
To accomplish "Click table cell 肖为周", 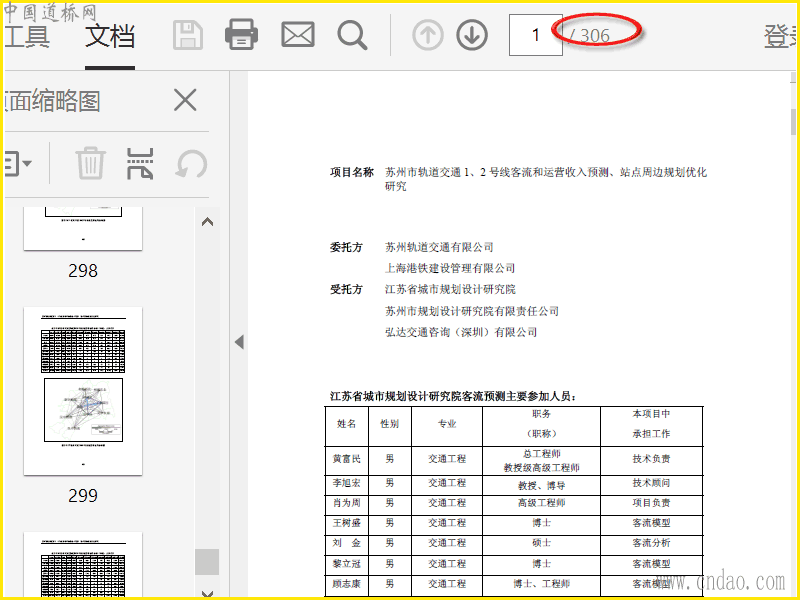I will tap(346, 503).
